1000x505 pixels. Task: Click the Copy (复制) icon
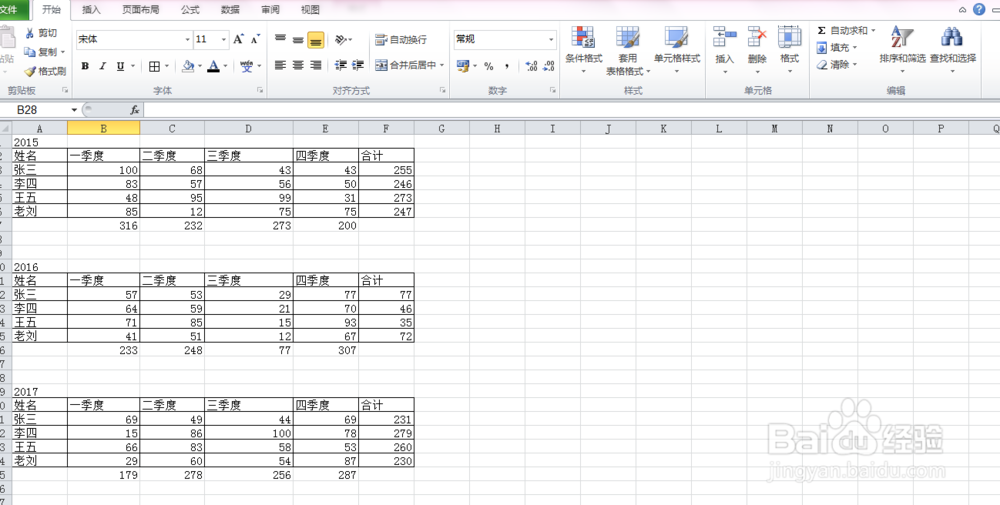point(30,52)
